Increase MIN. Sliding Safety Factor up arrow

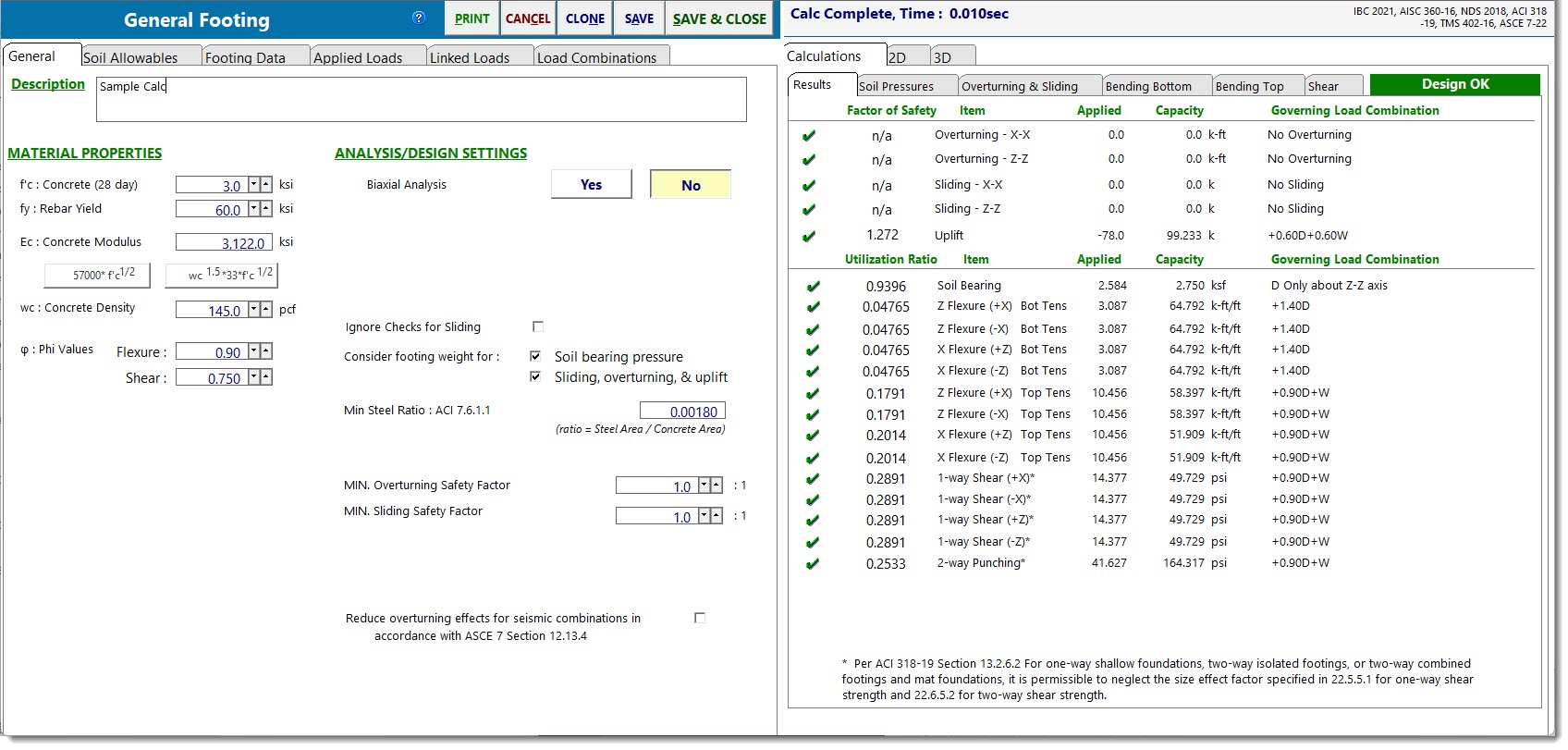click(717, 516)
